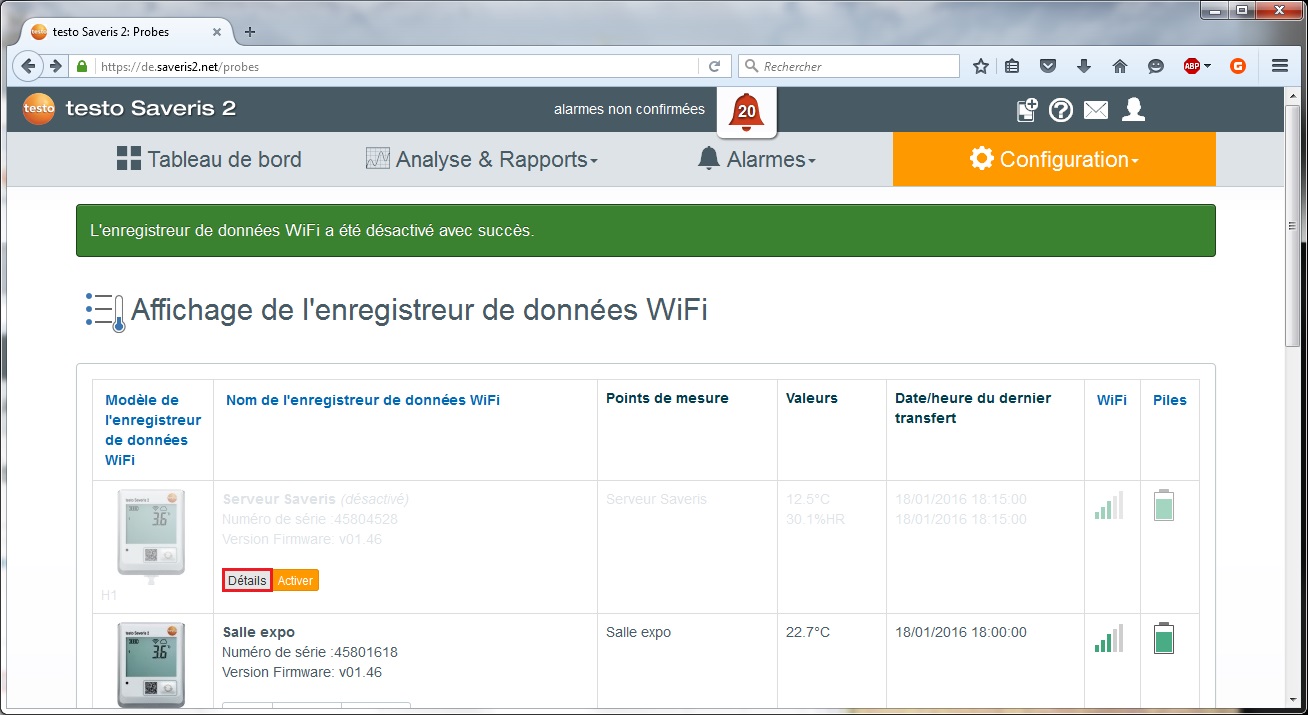
Task: Sort by Modèle de l'enregistreur de données WiFi
Action: (x=153, y=430)
